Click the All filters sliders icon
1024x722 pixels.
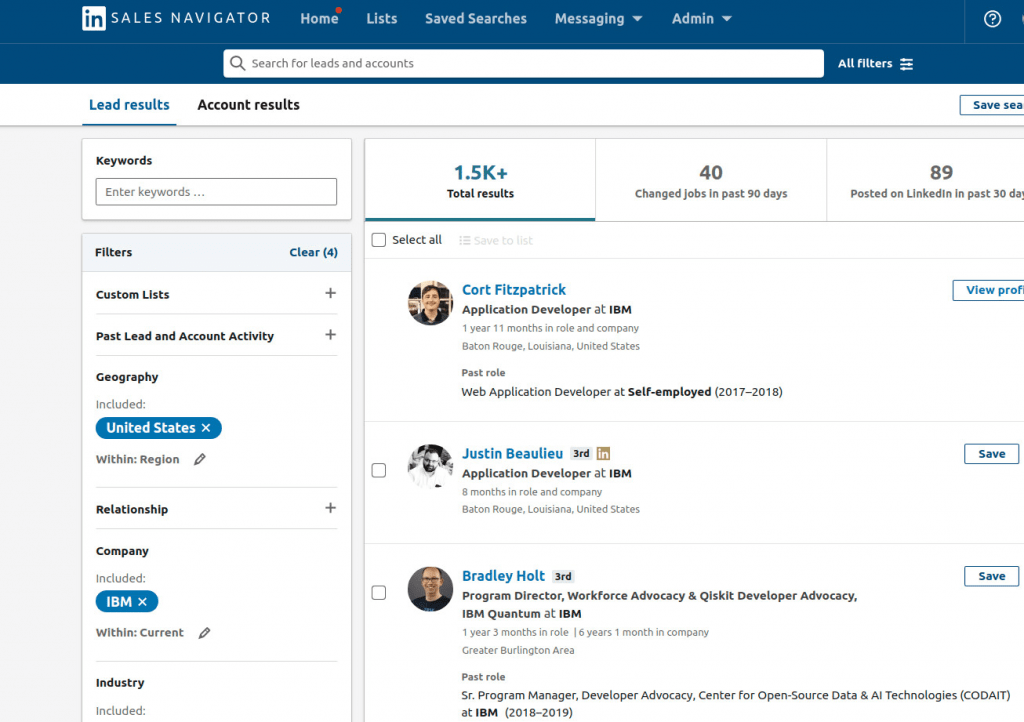click(906, 64)
